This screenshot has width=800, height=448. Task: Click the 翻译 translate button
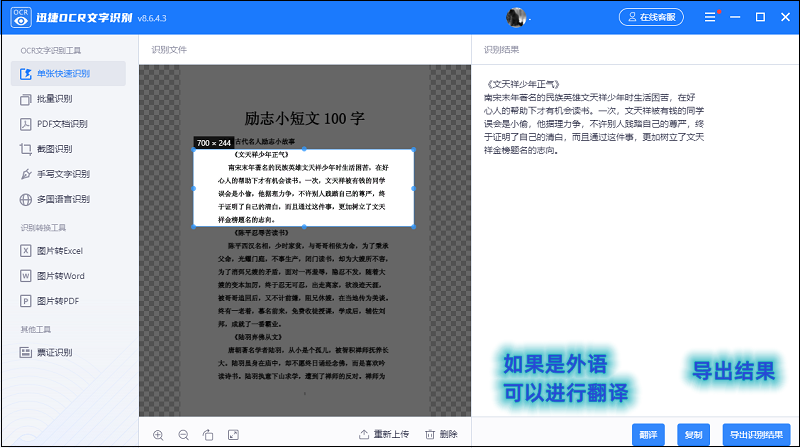(648, 435)
